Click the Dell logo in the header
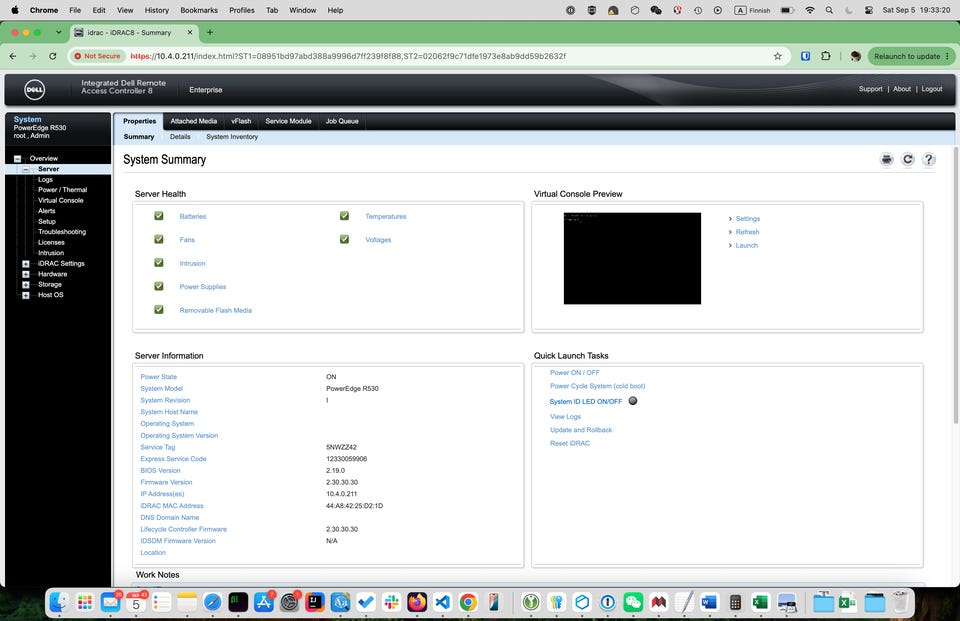The image size is (960, 621). click(34, 89)
